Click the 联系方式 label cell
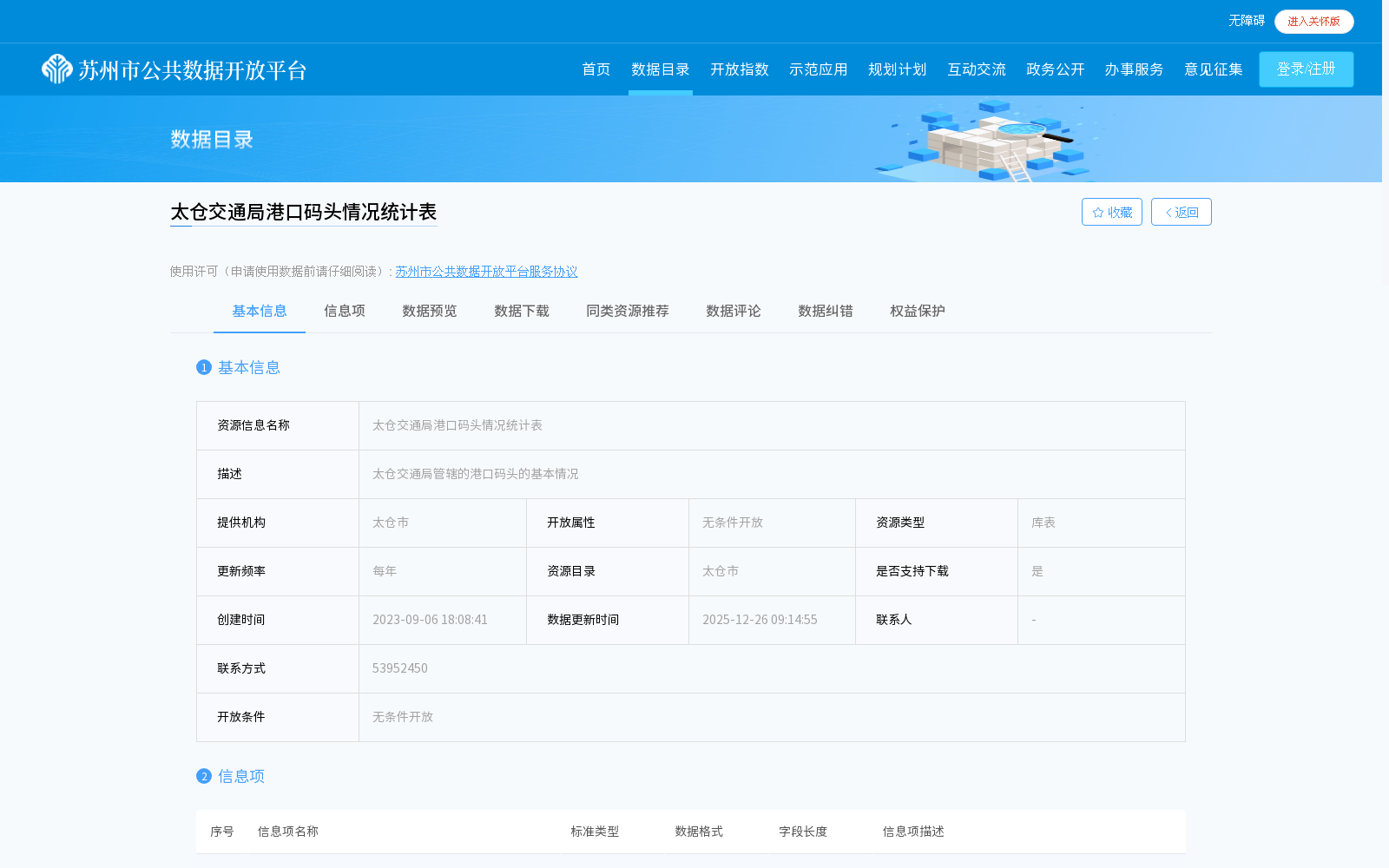This screenshot has width=1389, height=868. (x=278, y=668)
